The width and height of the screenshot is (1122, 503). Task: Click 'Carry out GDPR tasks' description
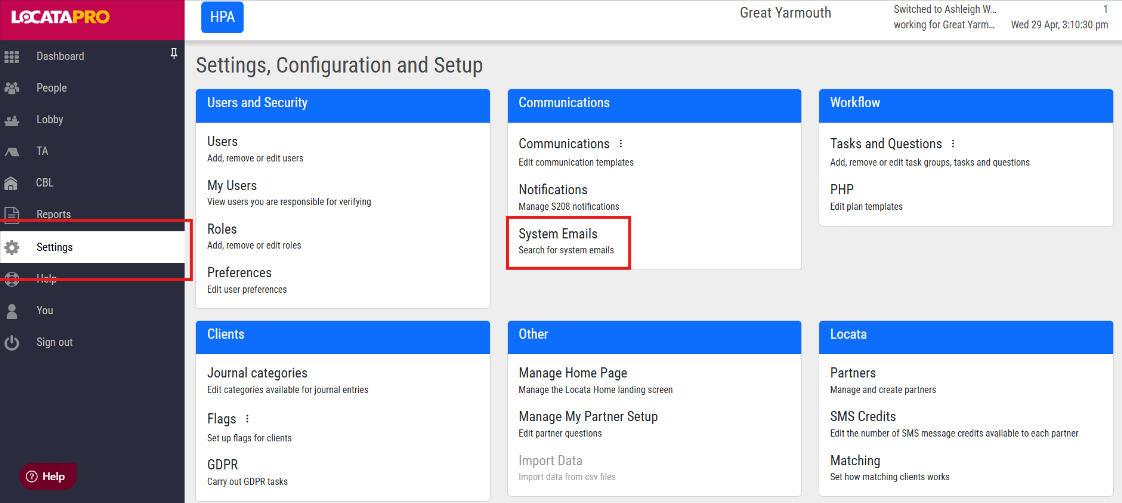coord(248,482)
